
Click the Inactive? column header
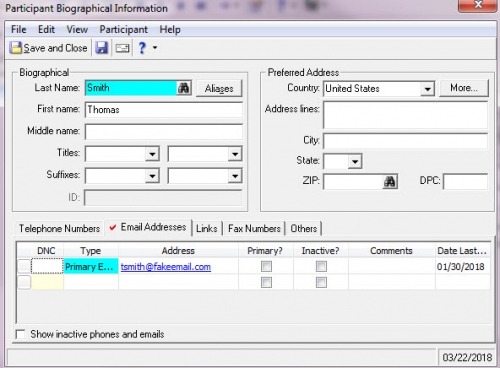pos(321,251)
